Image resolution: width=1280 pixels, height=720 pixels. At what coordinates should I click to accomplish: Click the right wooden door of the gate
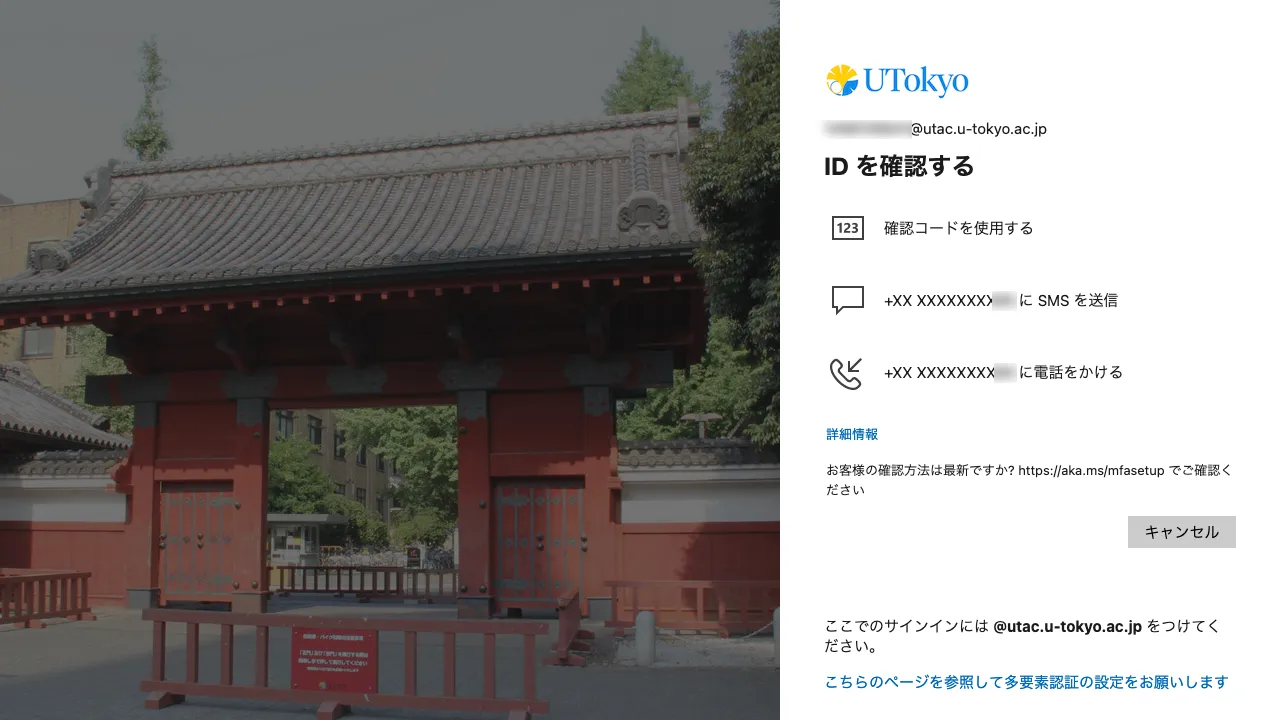coord(537,540)
